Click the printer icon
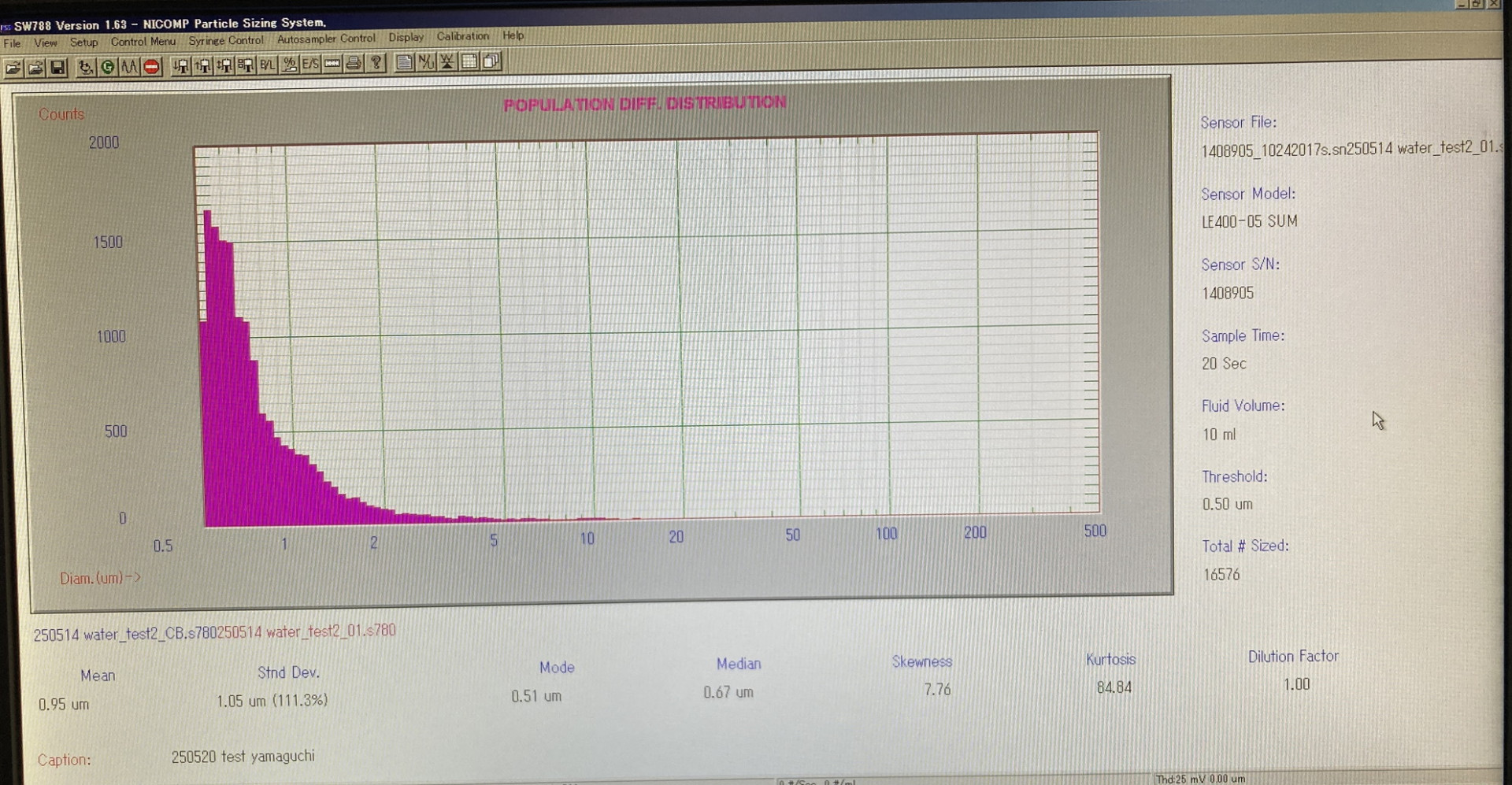1512x785 pixels. (x=354, y=64)
